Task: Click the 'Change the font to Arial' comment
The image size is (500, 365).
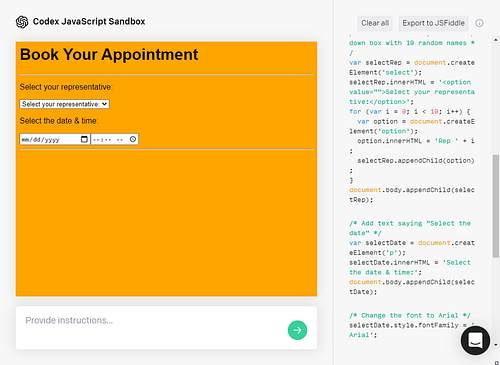Action: click(x=410, y=315)
